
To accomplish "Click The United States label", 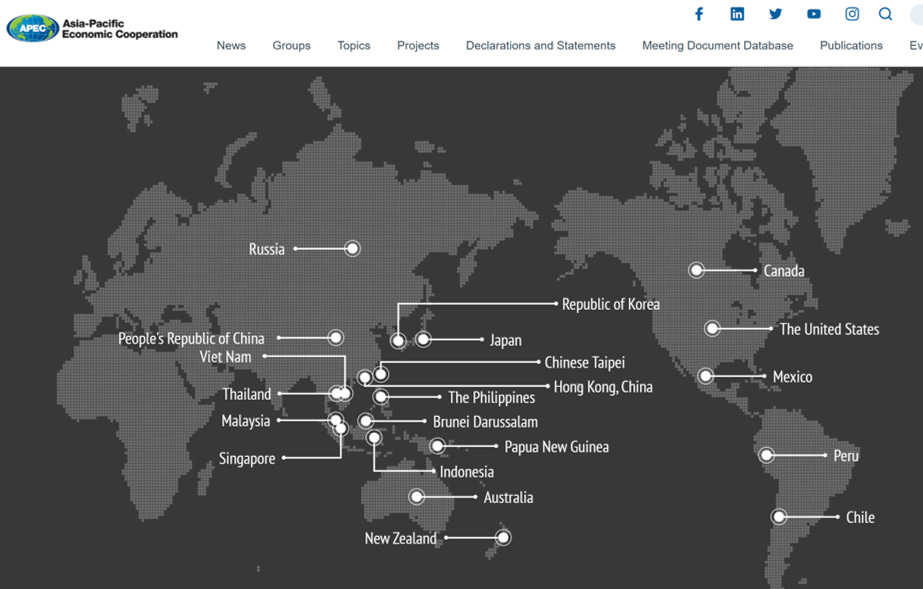I will point(829,329).
